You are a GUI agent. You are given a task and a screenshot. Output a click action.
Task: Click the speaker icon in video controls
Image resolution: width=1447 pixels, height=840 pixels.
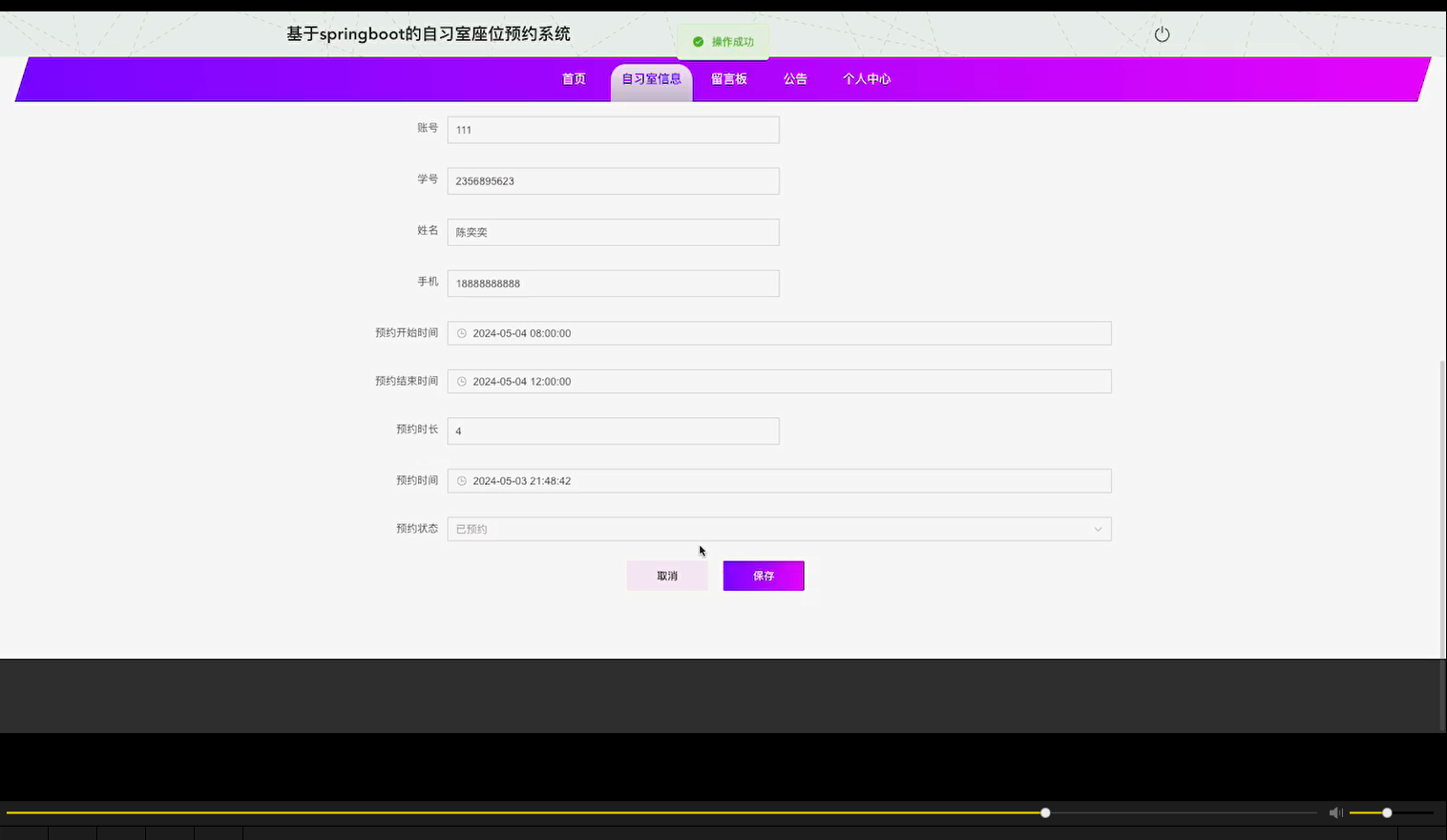click(1335, 812)
